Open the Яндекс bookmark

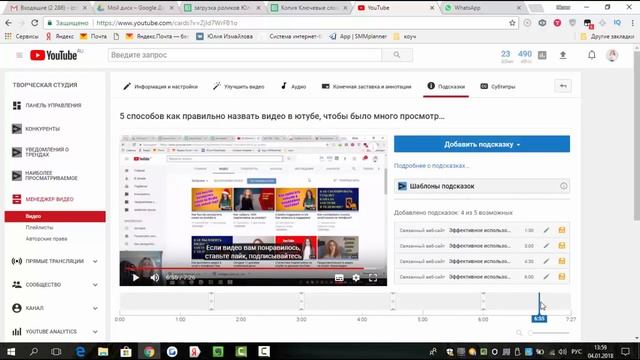tap(60, 36)
